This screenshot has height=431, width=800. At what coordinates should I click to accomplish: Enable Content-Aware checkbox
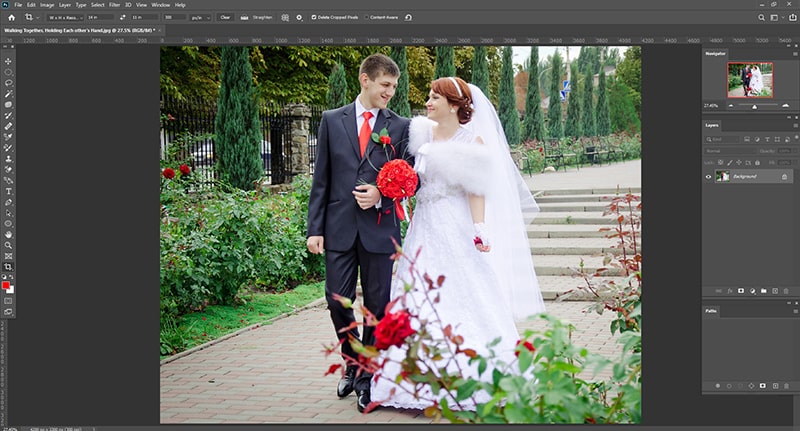pos(366,17)
